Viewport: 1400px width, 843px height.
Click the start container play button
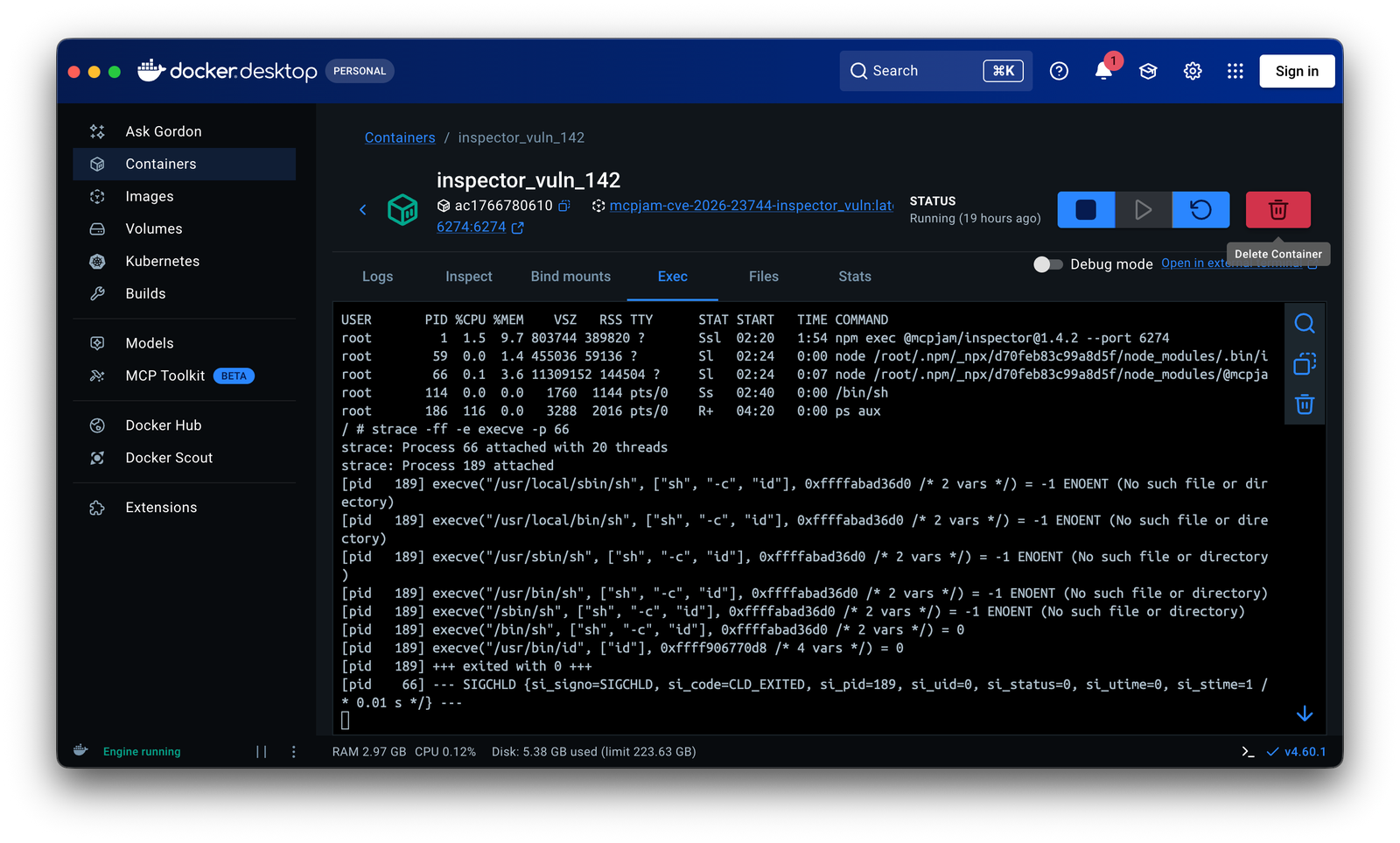coord(1143,210)
